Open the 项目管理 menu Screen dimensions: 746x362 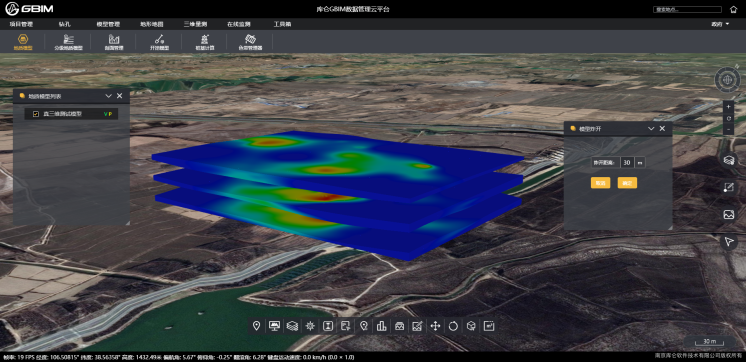21,24
